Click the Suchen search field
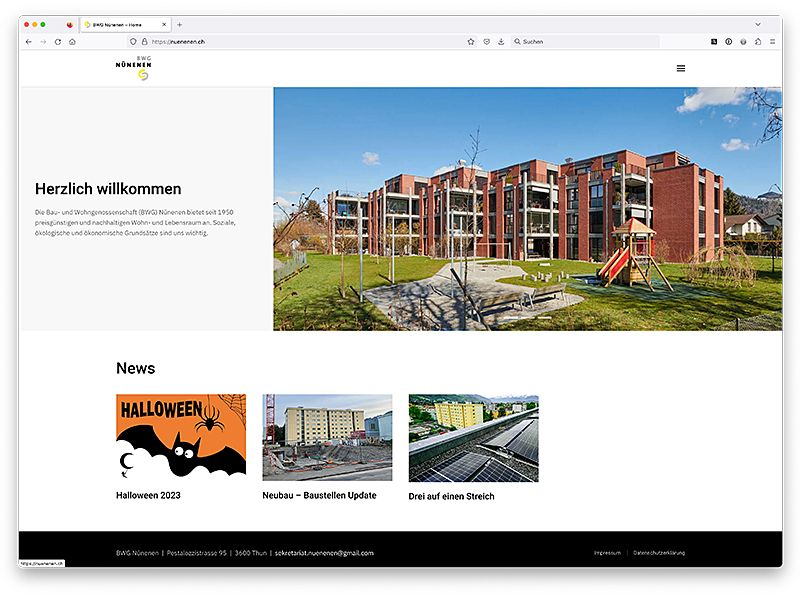Viewport: 800px width, 597px height. click(x=585, y=42)
